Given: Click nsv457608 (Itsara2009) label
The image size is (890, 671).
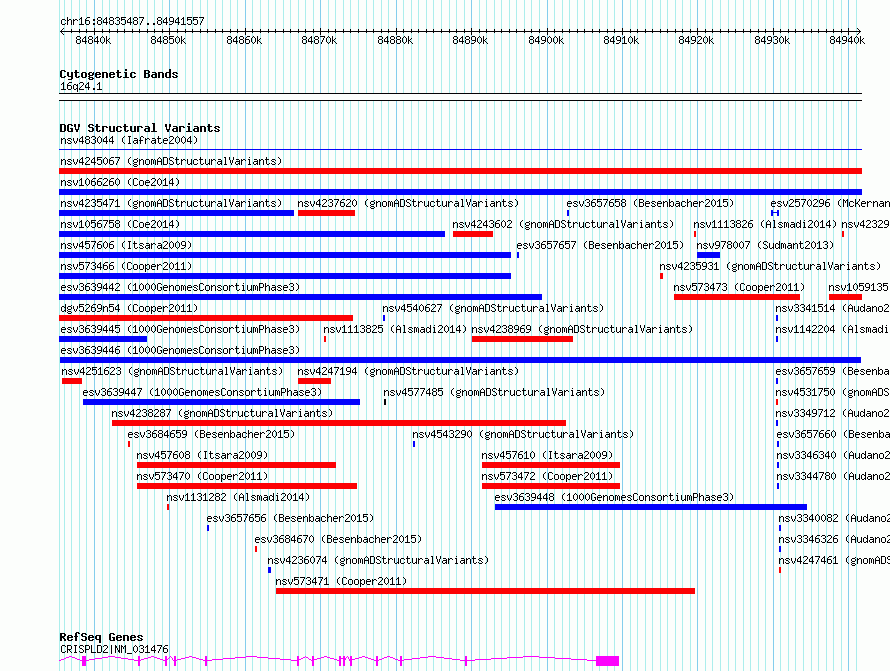Looking at the screenshot, I should tap(202, 455).
